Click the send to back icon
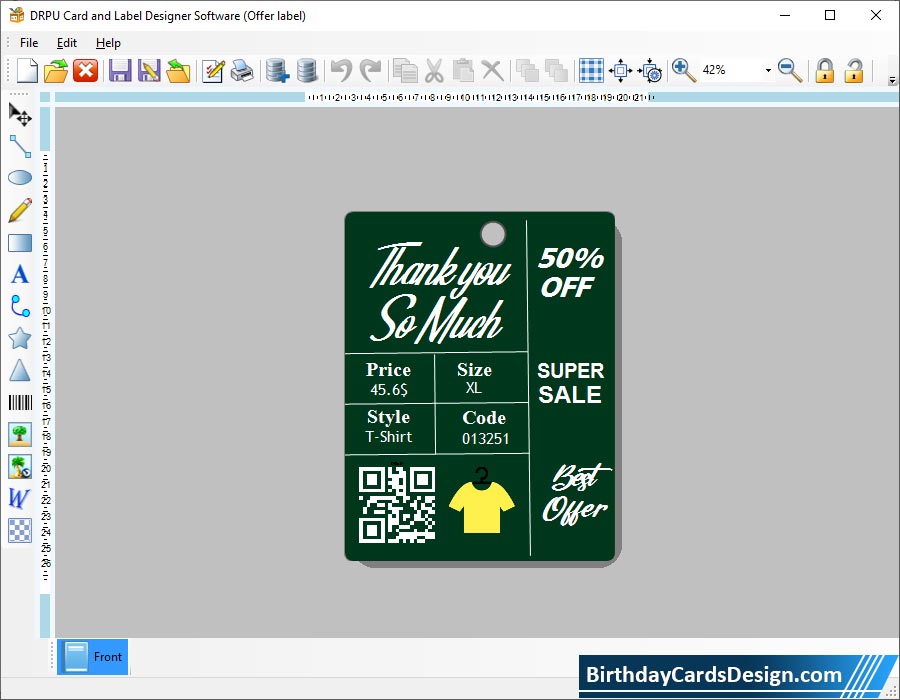 (556, 71)
